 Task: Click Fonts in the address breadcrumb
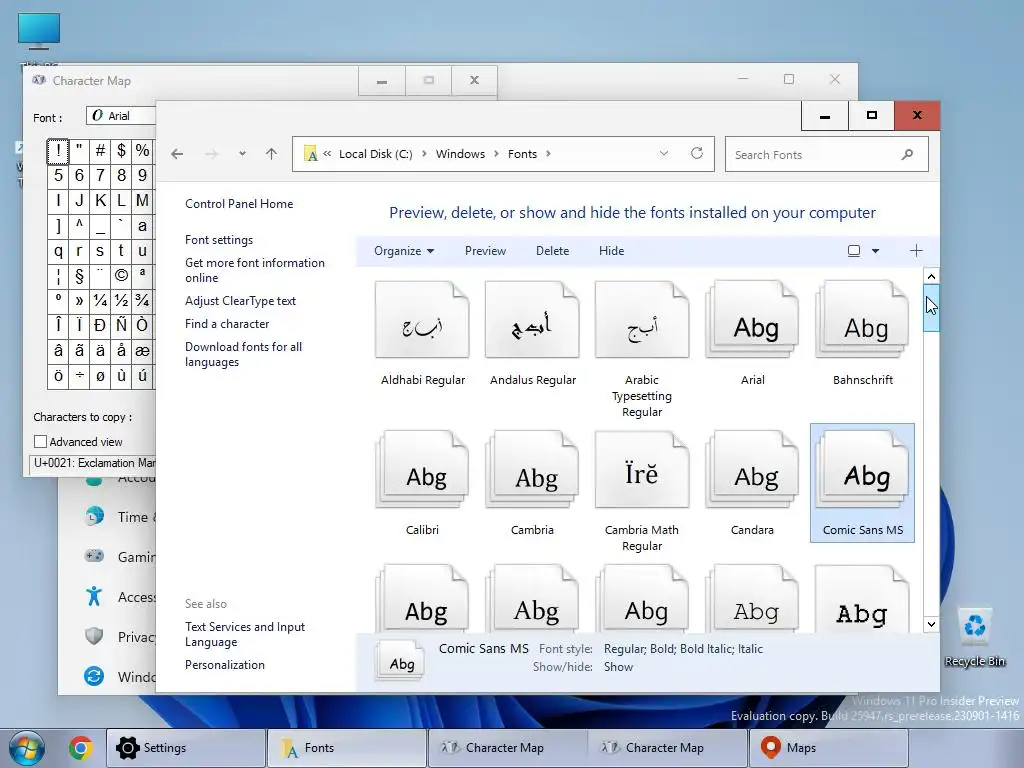(522, 154)
